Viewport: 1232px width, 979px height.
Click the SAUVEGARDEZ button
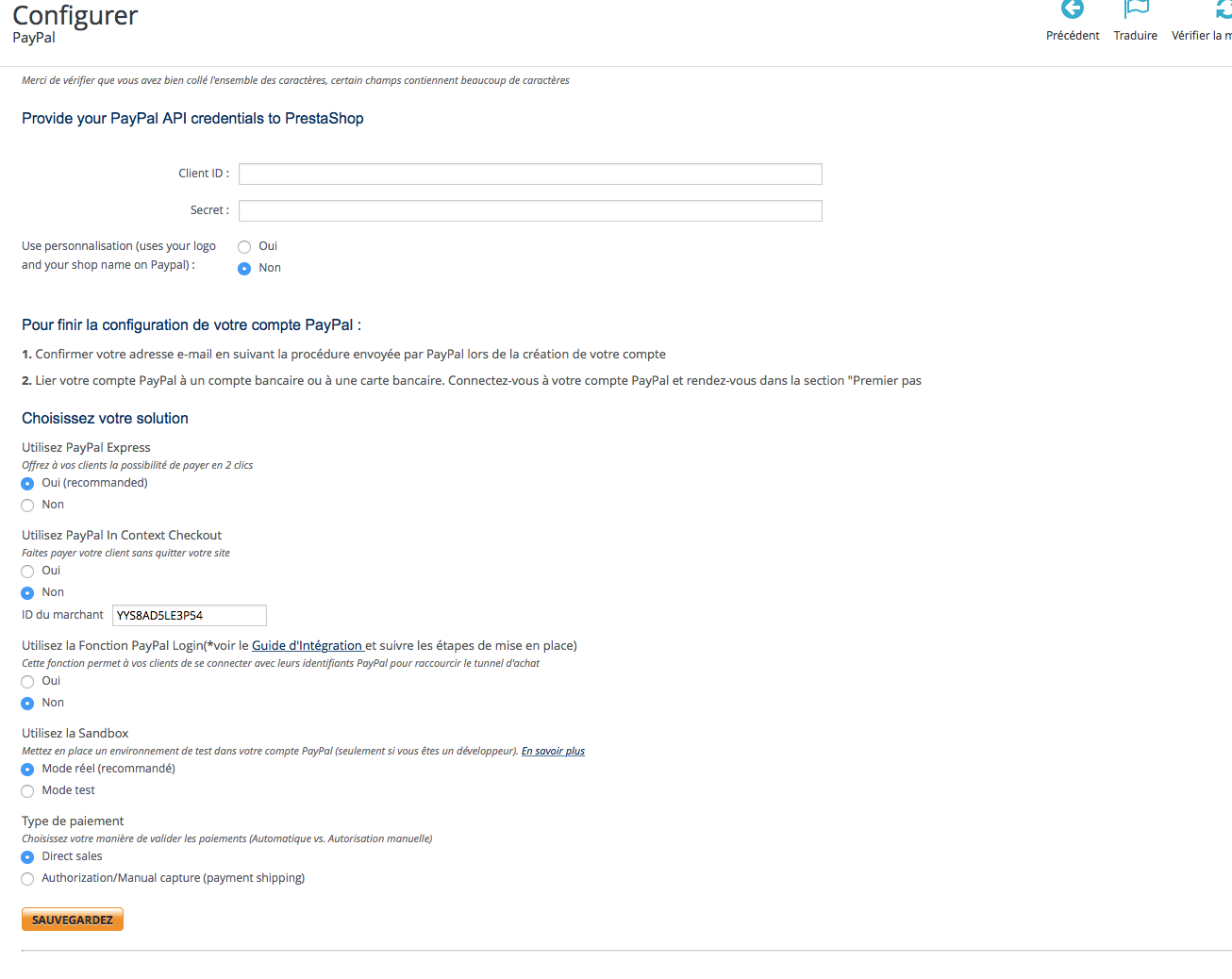73,920
